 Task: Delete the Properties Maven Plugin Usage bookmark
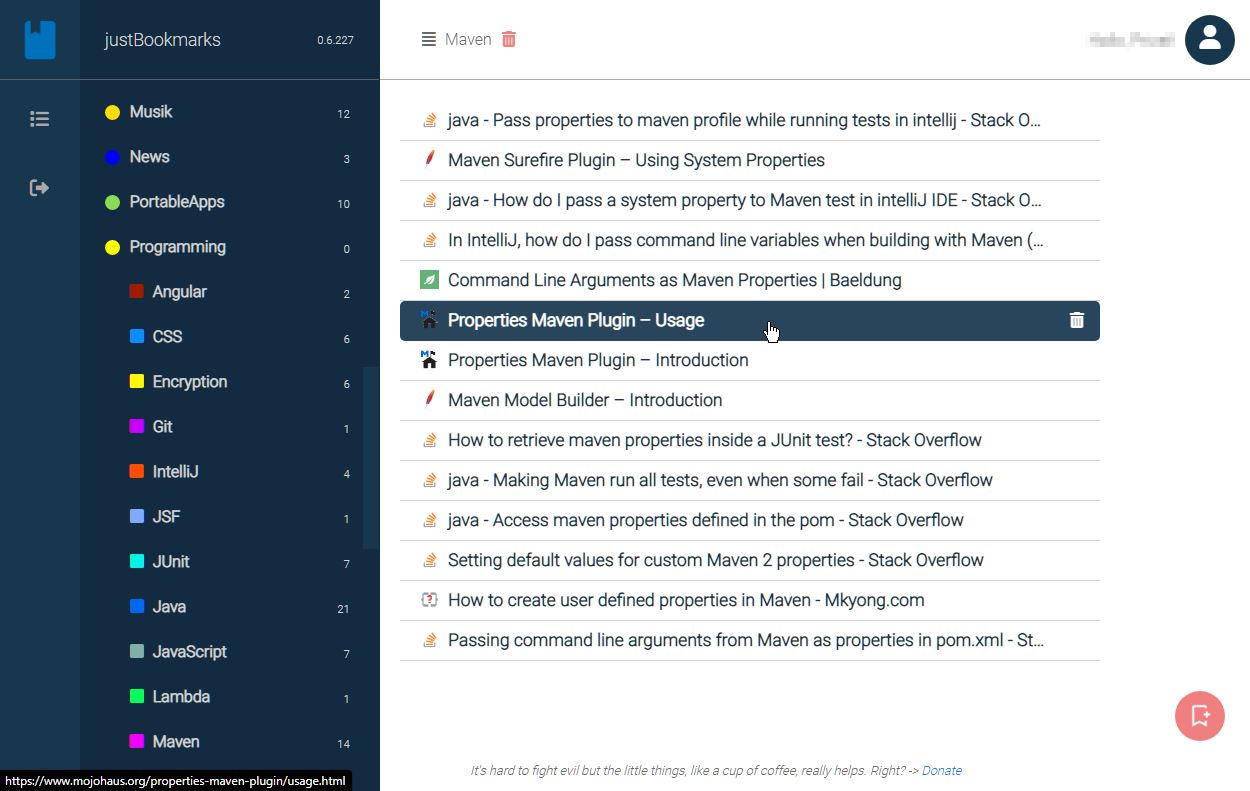pyautogui.click(x=1076, y=320)
